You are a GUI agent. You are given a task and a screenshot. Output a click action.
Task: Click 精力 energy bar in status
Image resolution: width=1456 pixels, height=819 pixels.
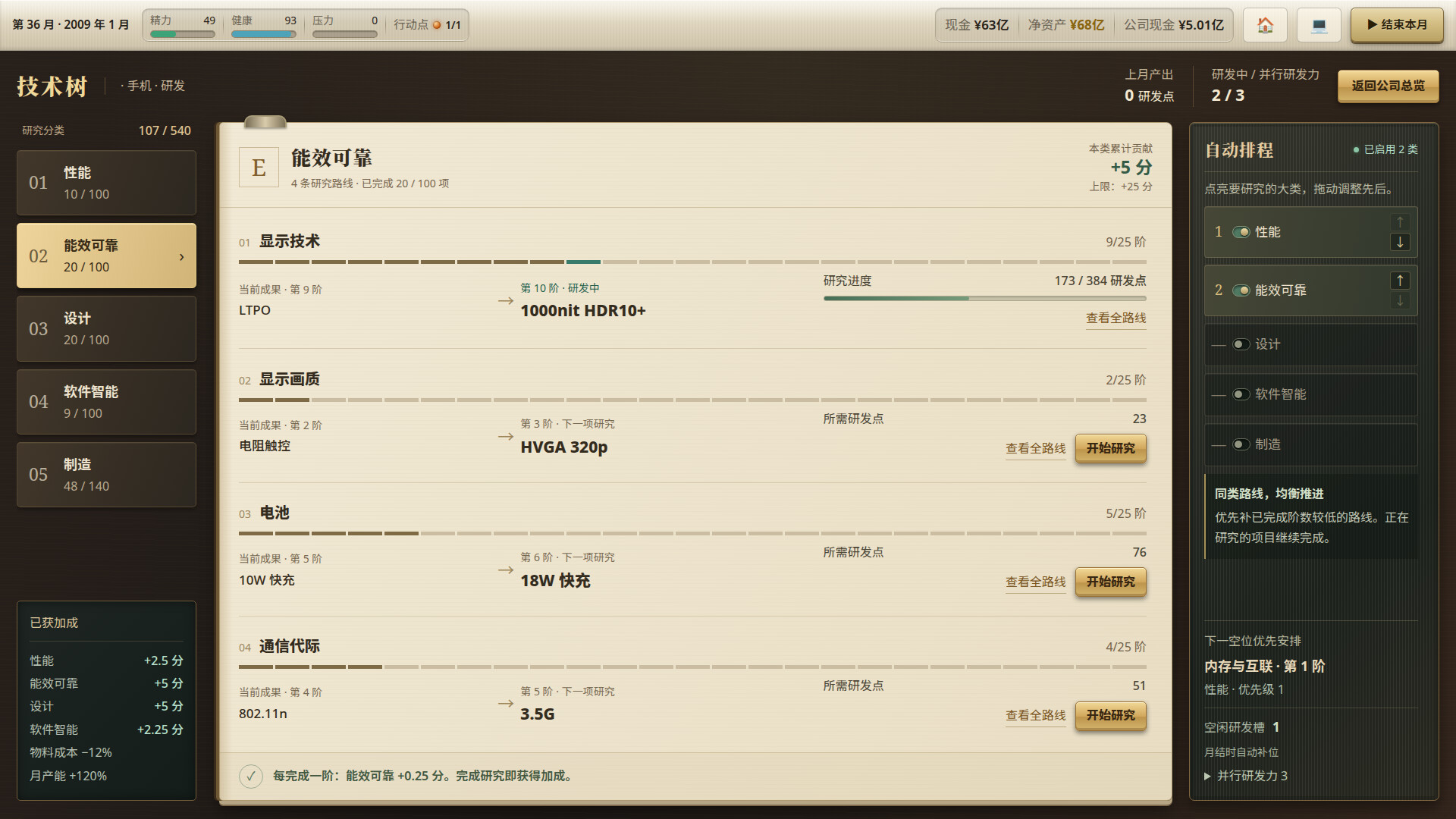pos(183,34)
